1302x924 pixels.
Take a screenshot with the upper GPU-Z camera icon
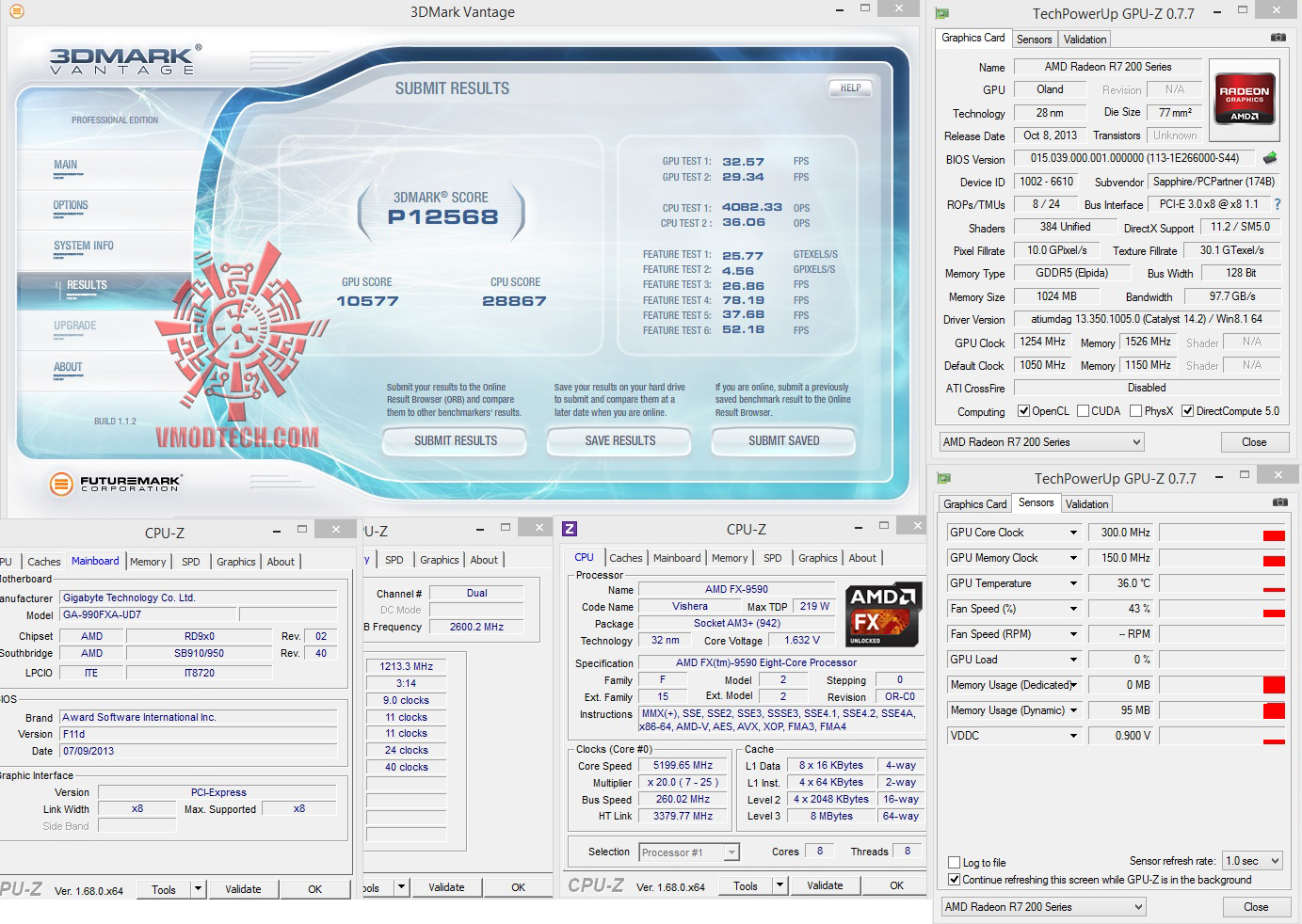(x=1278, y=38)
